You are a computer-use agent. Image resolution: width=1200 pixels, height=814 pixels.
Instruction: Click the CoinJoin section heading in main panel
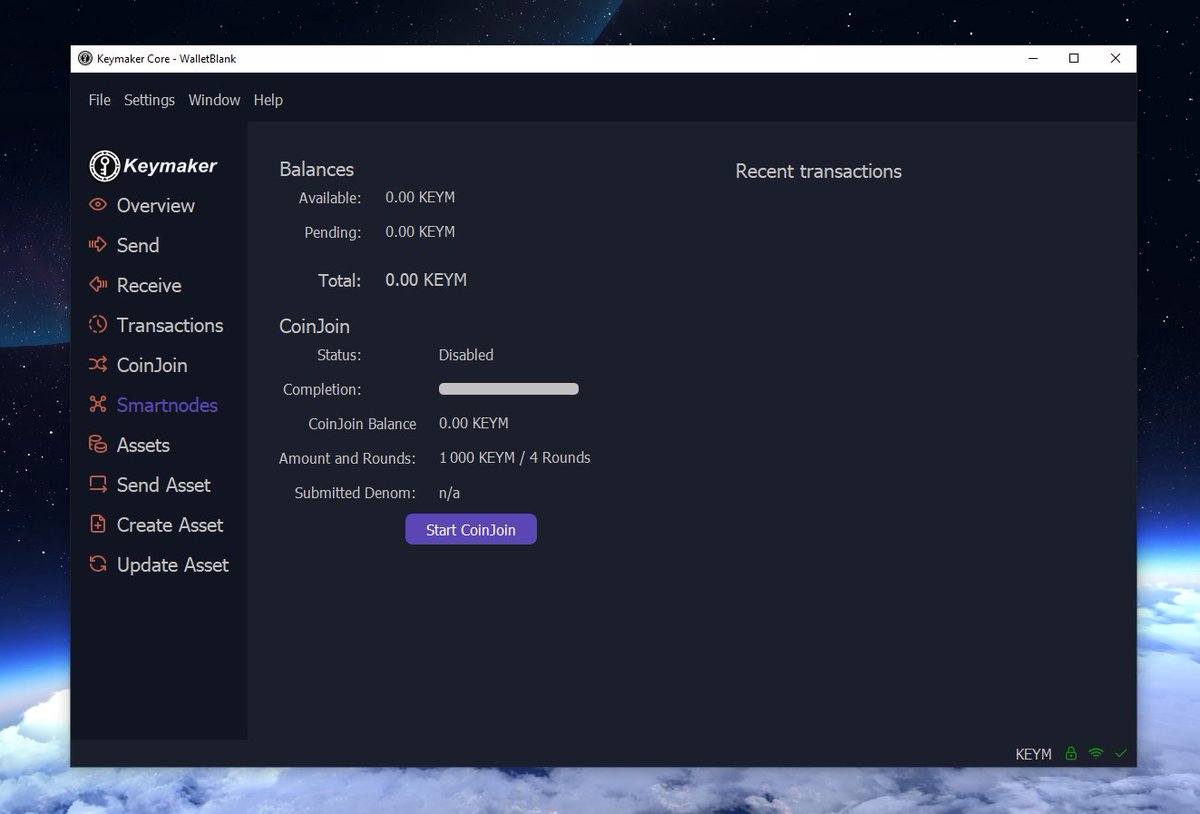[314, 326]
